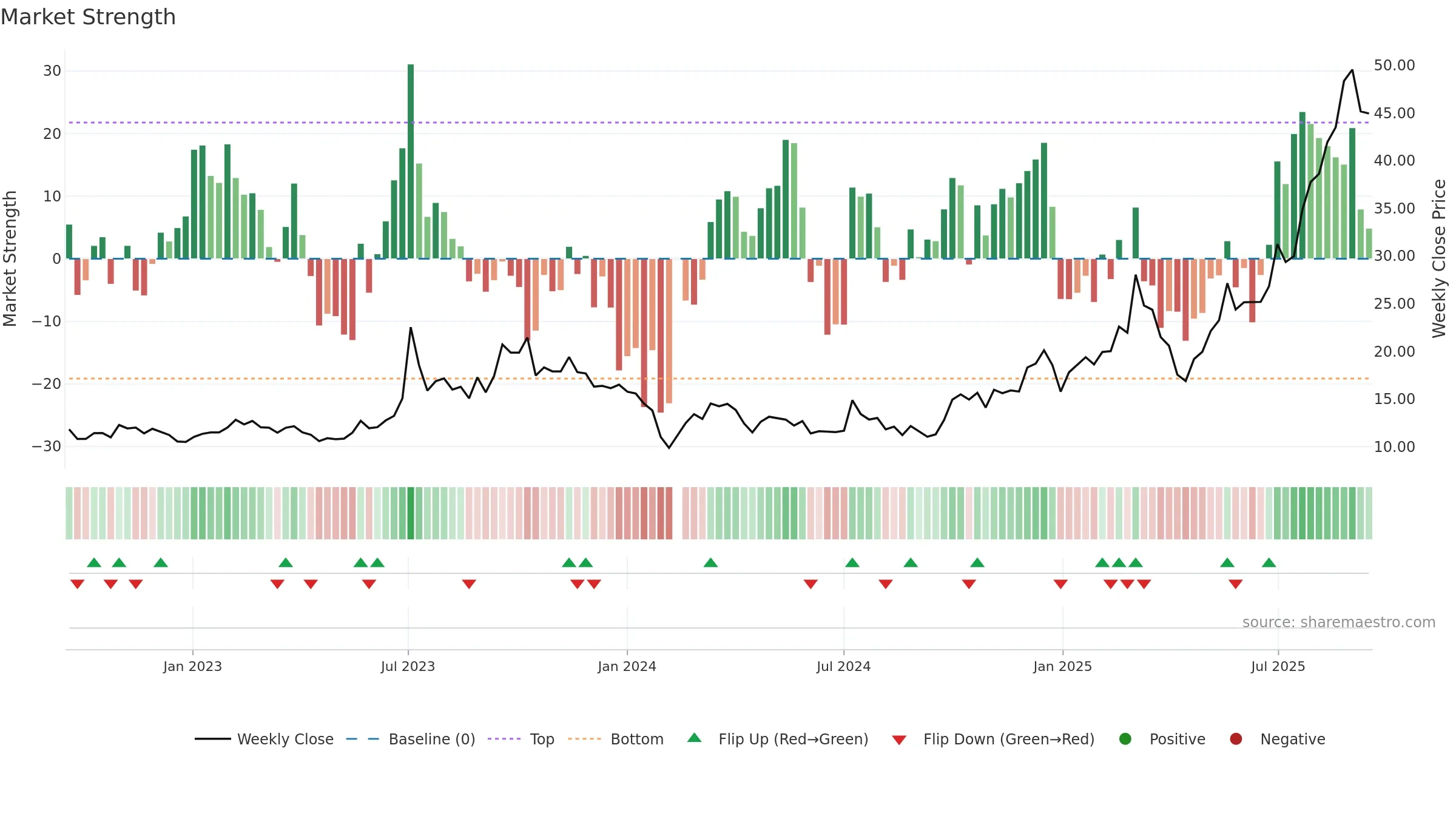The image size is (1456, 819).
Task: Click the Jul 2023 x-axis label
Action: tap(408, 666)
